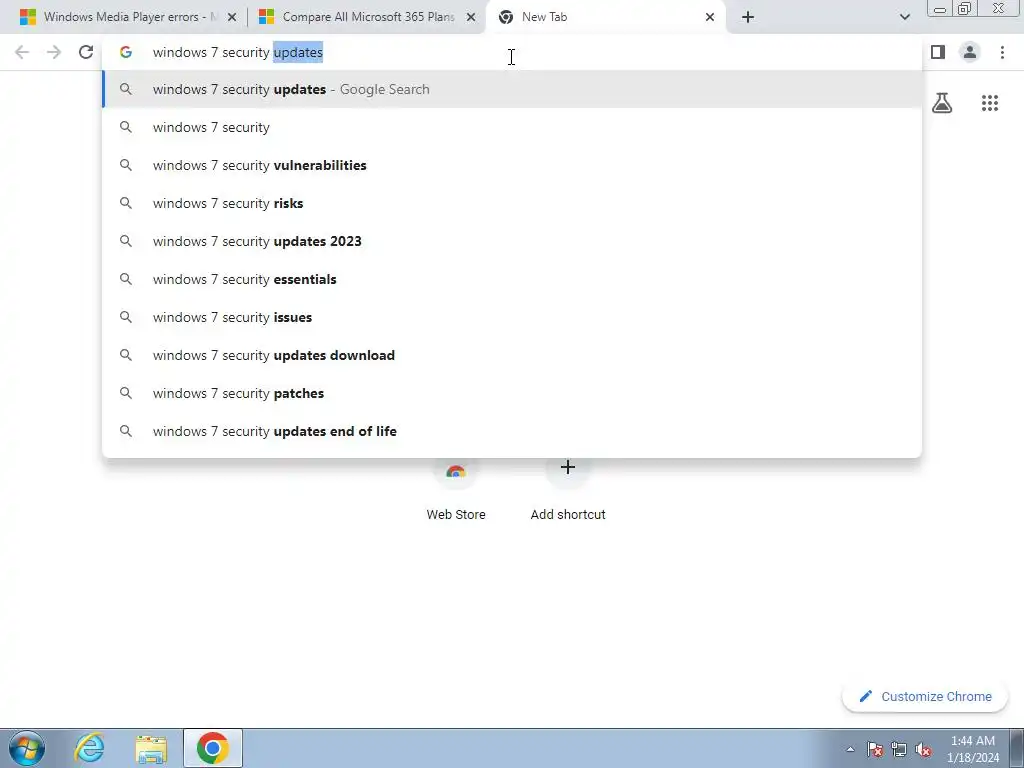Open Windows Explorer from the taskbar

click(x=151, y=748)
